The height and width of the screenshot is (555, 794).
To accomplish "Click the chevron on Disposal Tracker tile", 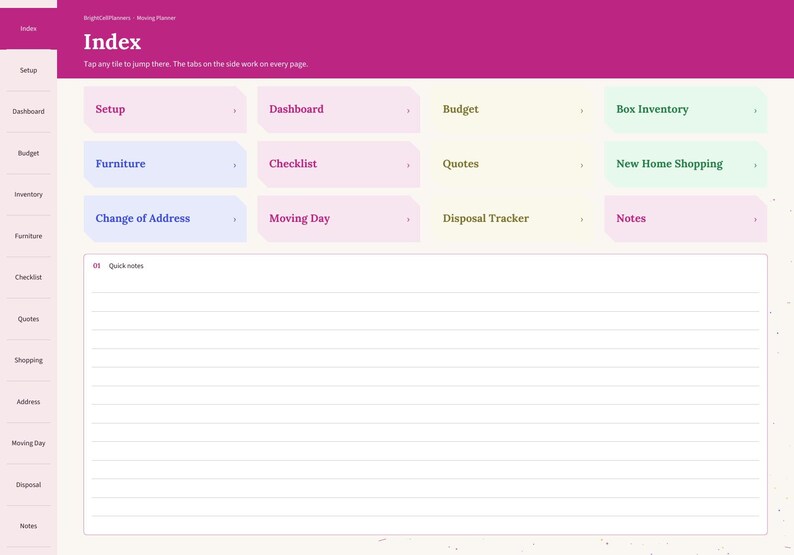I will pyautogui.click(x=582, y=219).
